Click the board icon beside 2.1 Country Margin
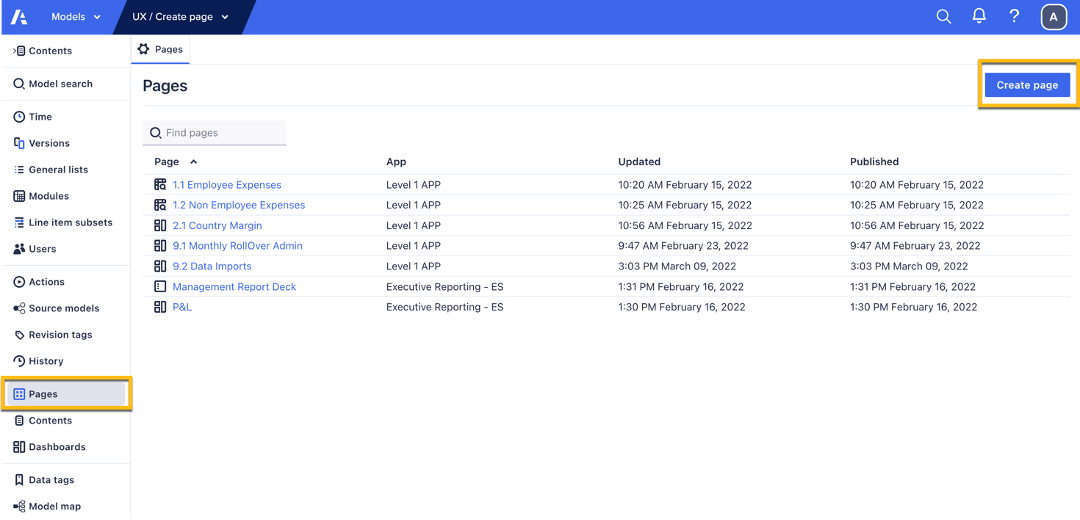 (160, 225)
